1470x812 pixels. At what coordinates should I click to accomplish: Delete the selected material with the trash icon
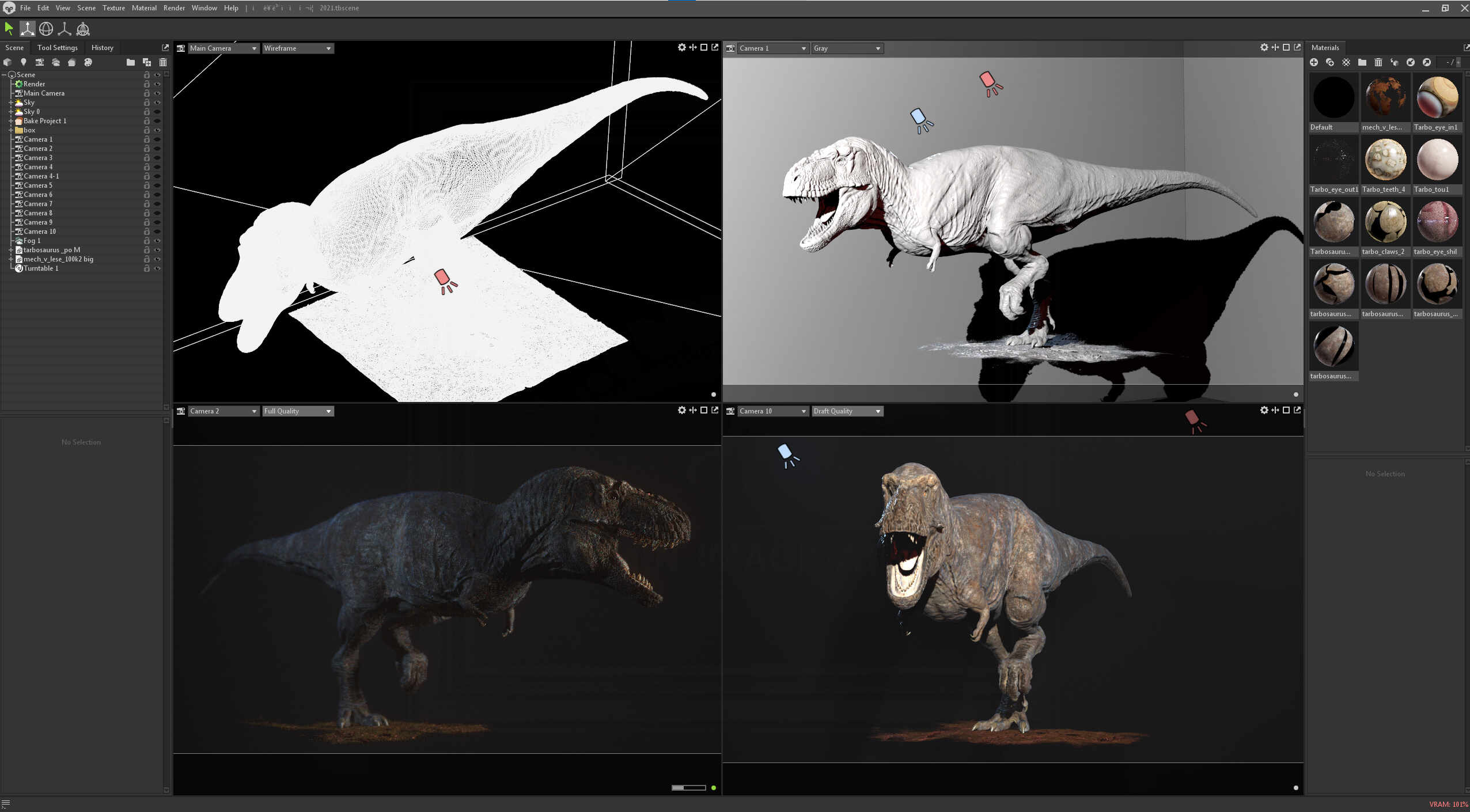click(1378, 62)
